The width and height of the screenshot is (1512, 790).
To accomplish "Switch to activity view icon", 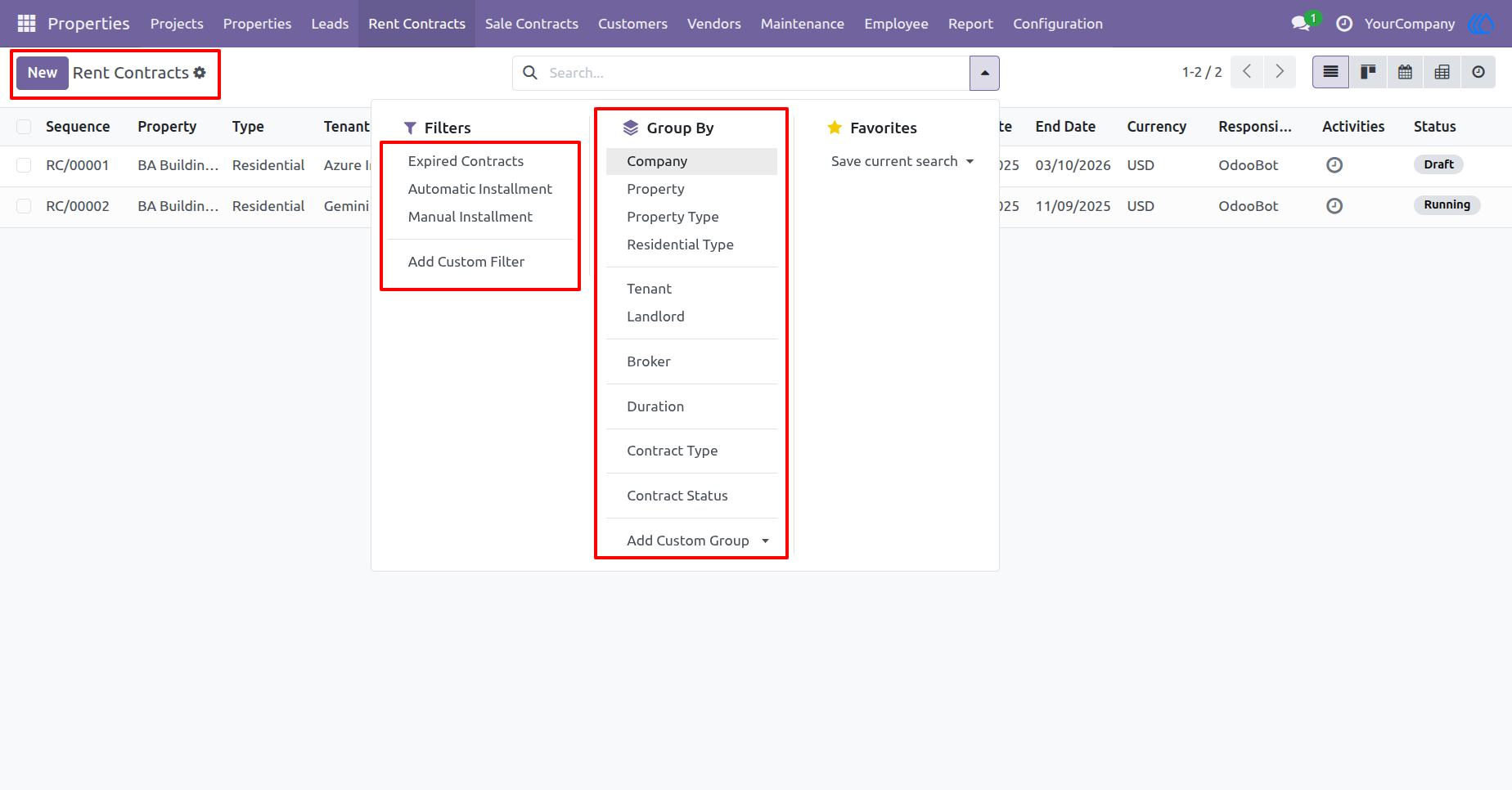I will [x=1478, y=72].
